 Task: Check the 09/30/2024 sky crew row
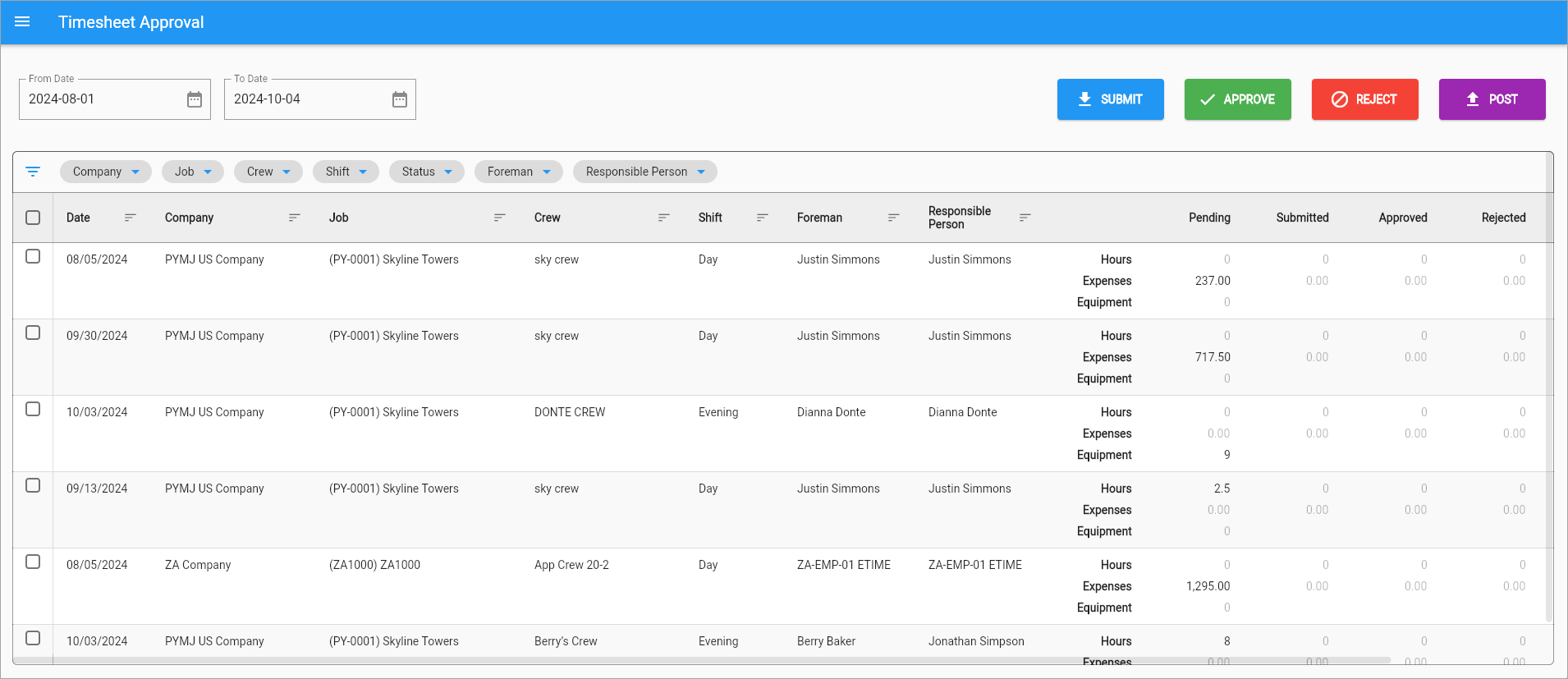pos(33,333)
